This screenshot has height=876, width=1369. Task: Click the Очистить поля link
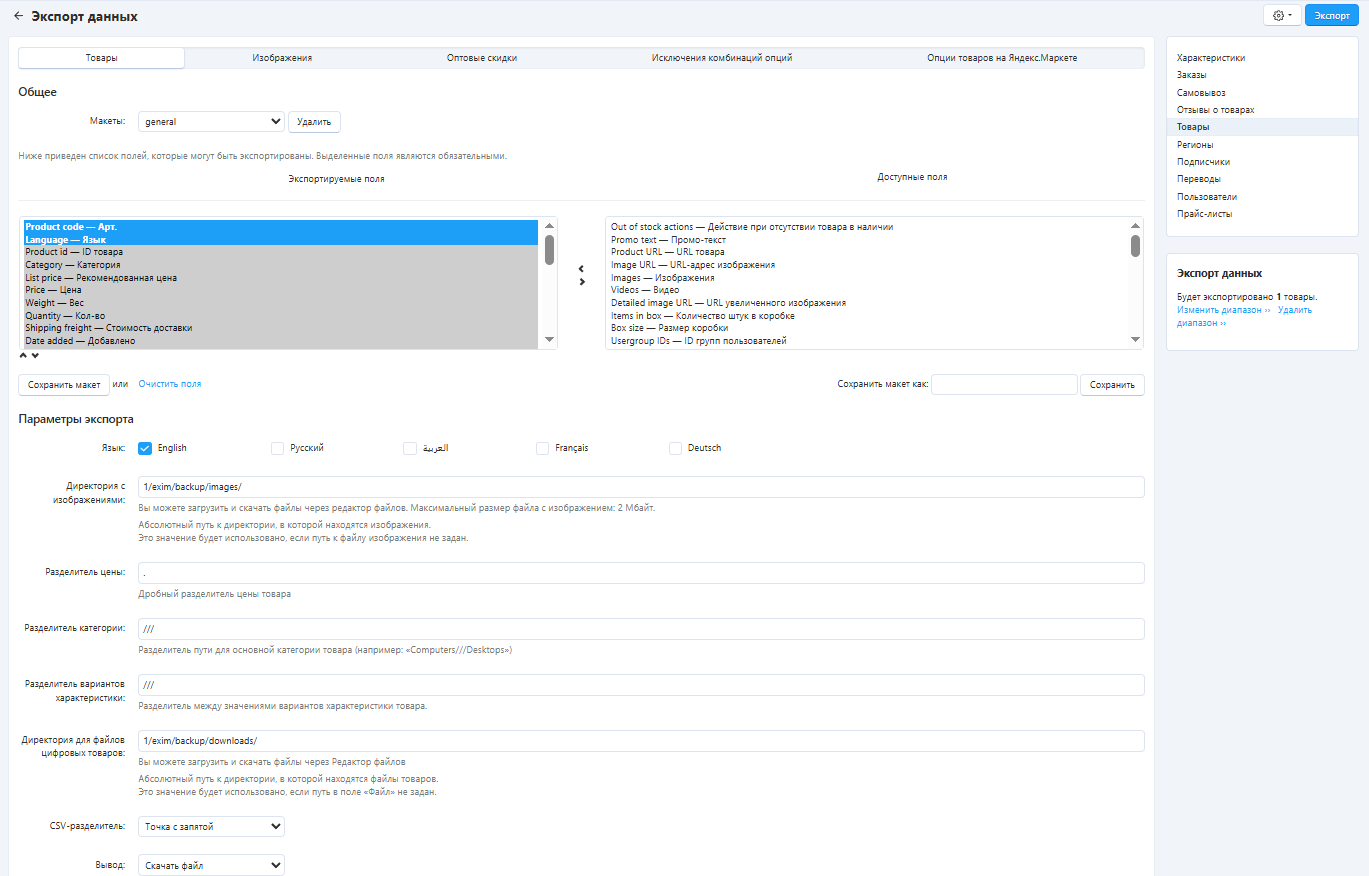tap(170, 384)
